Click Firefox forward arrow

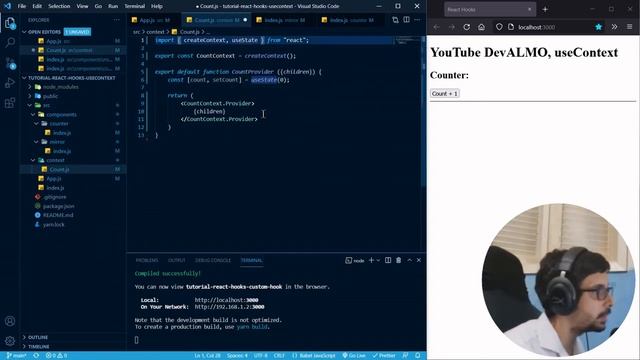point(451,27)
